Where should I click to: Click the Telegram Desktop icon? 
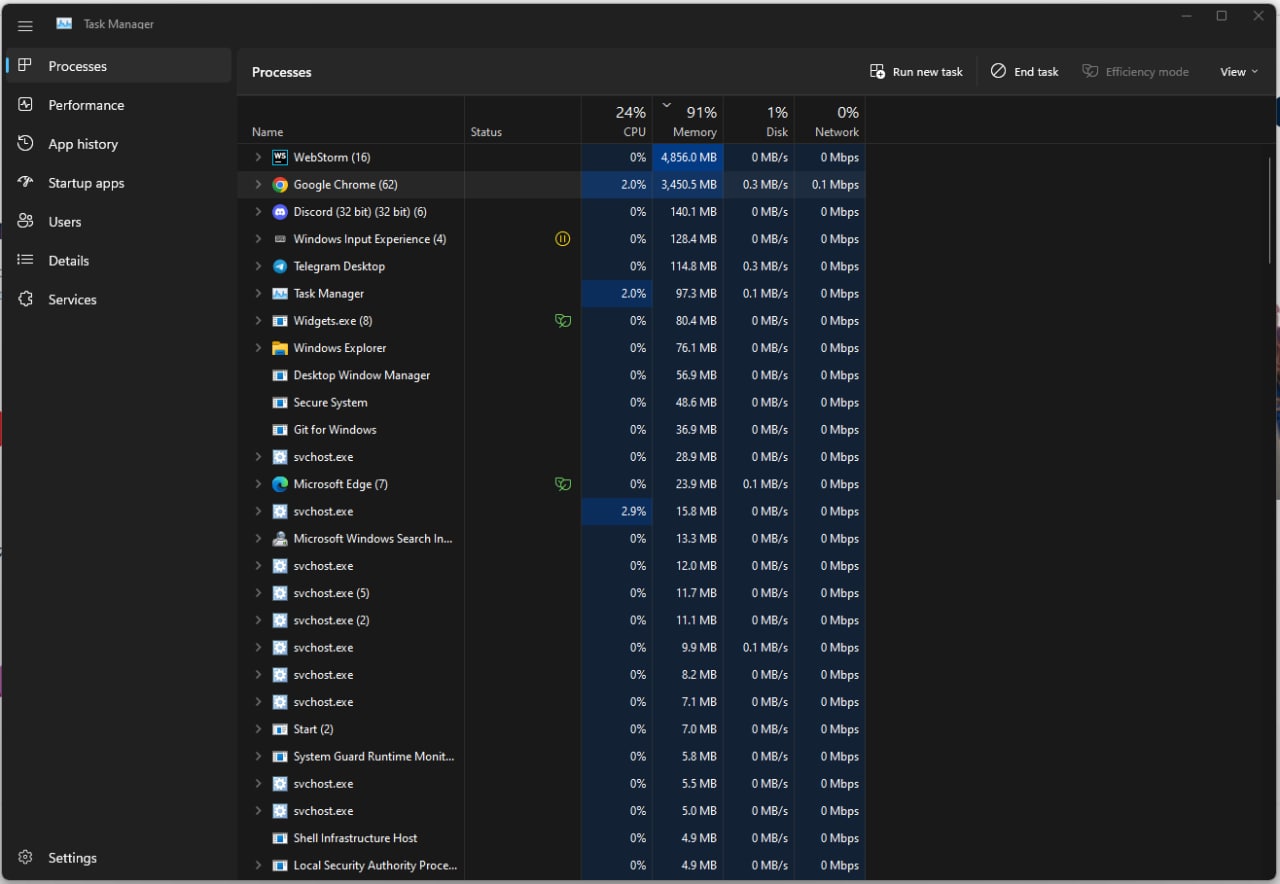tap(280, 266)
